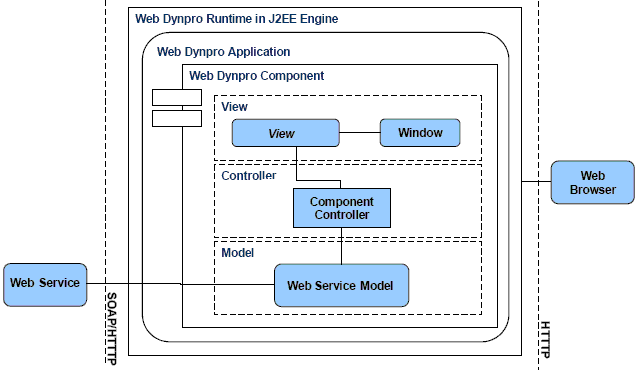Click the italic View box

pyautogui.click(x=285, y=133)
